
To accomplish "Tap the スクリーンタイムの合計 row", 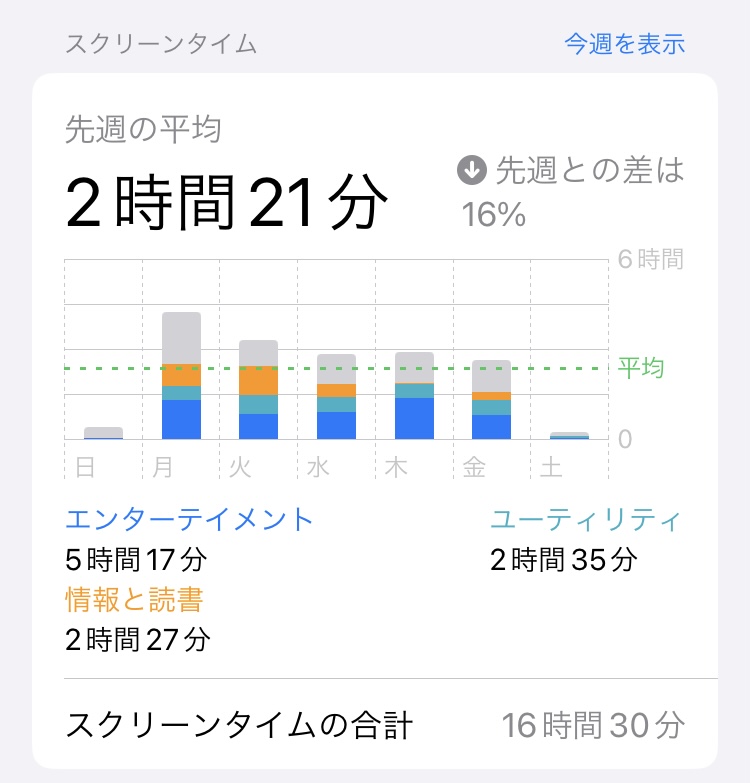I will (375, 725).
